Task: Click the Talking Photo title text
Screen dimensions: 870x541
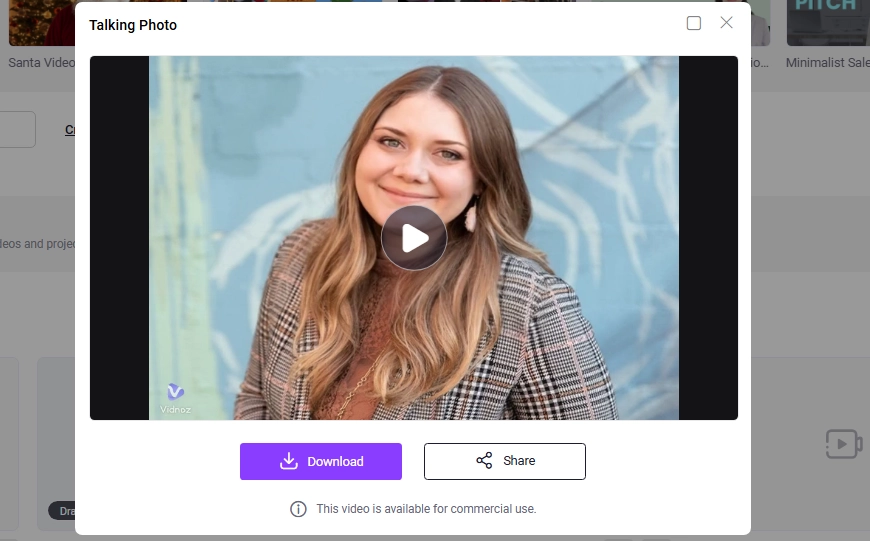Action: tap(133, 25)
